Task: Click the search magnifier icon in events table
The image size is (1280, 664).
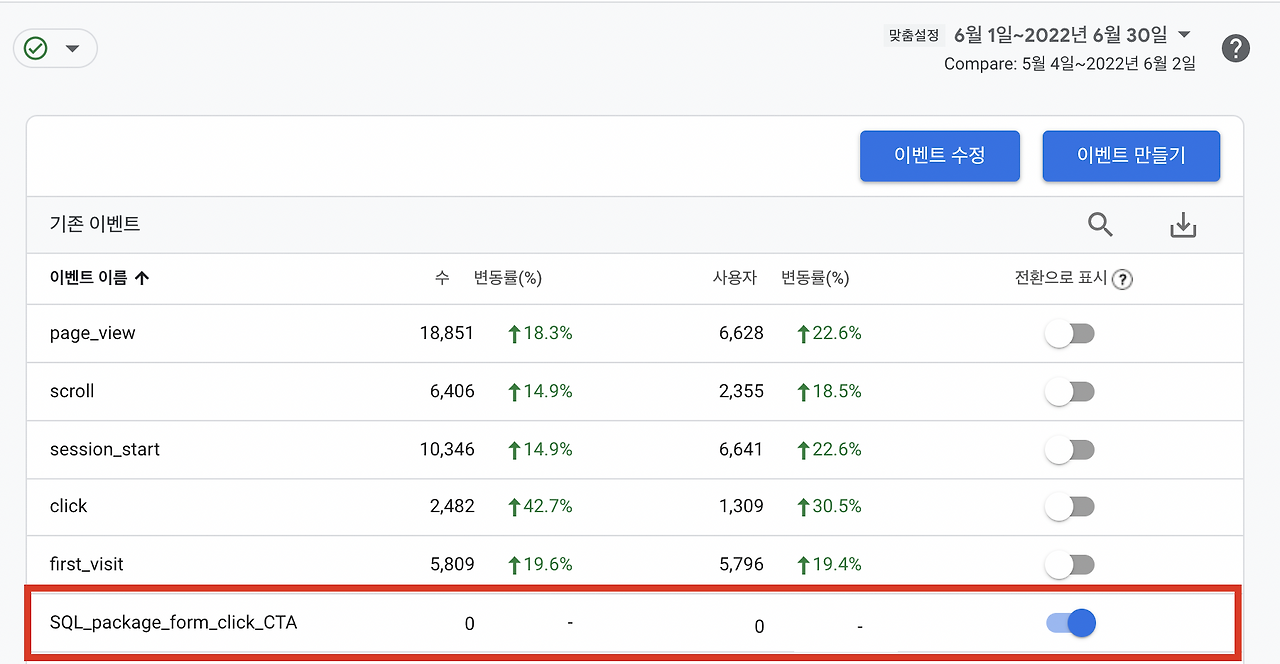Action: [1100, 225]
